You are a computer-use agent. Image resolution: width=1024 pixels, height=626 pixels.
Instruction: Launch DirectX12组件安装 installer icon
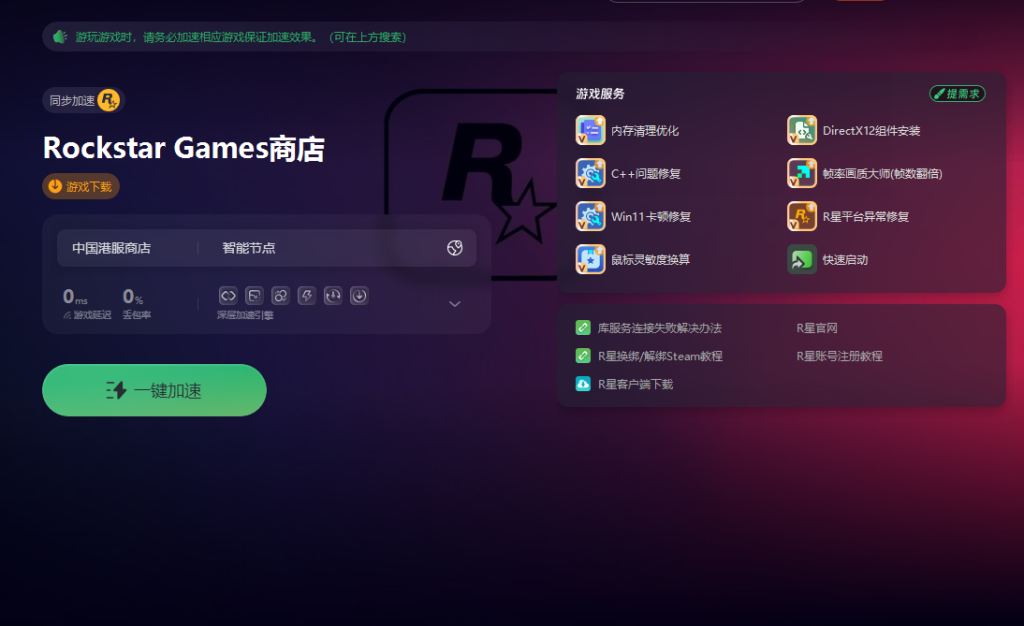click(802, 131)
